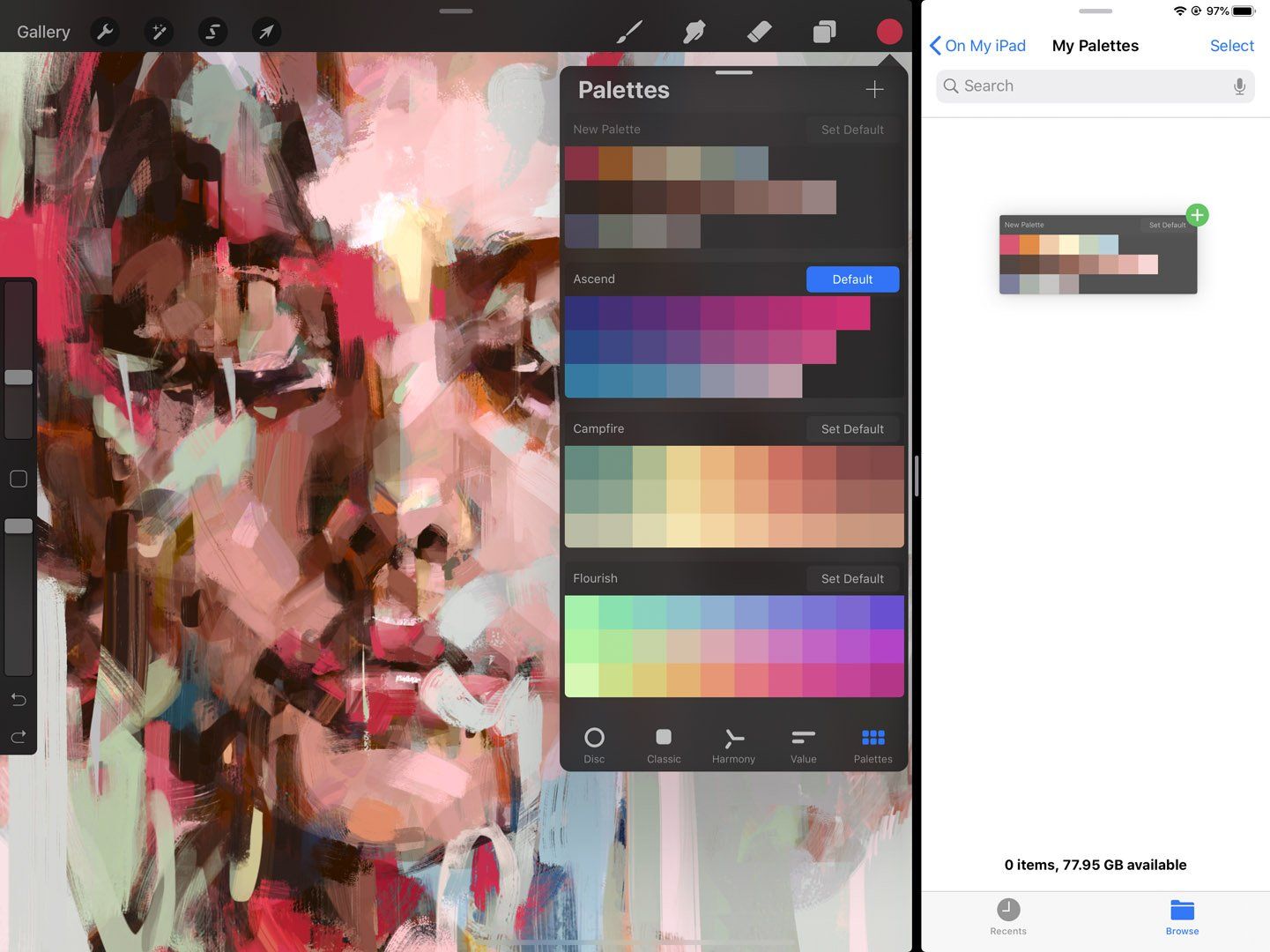Open the Selection tool
This screenshot has width=1270, height=952.
[212, 32]
